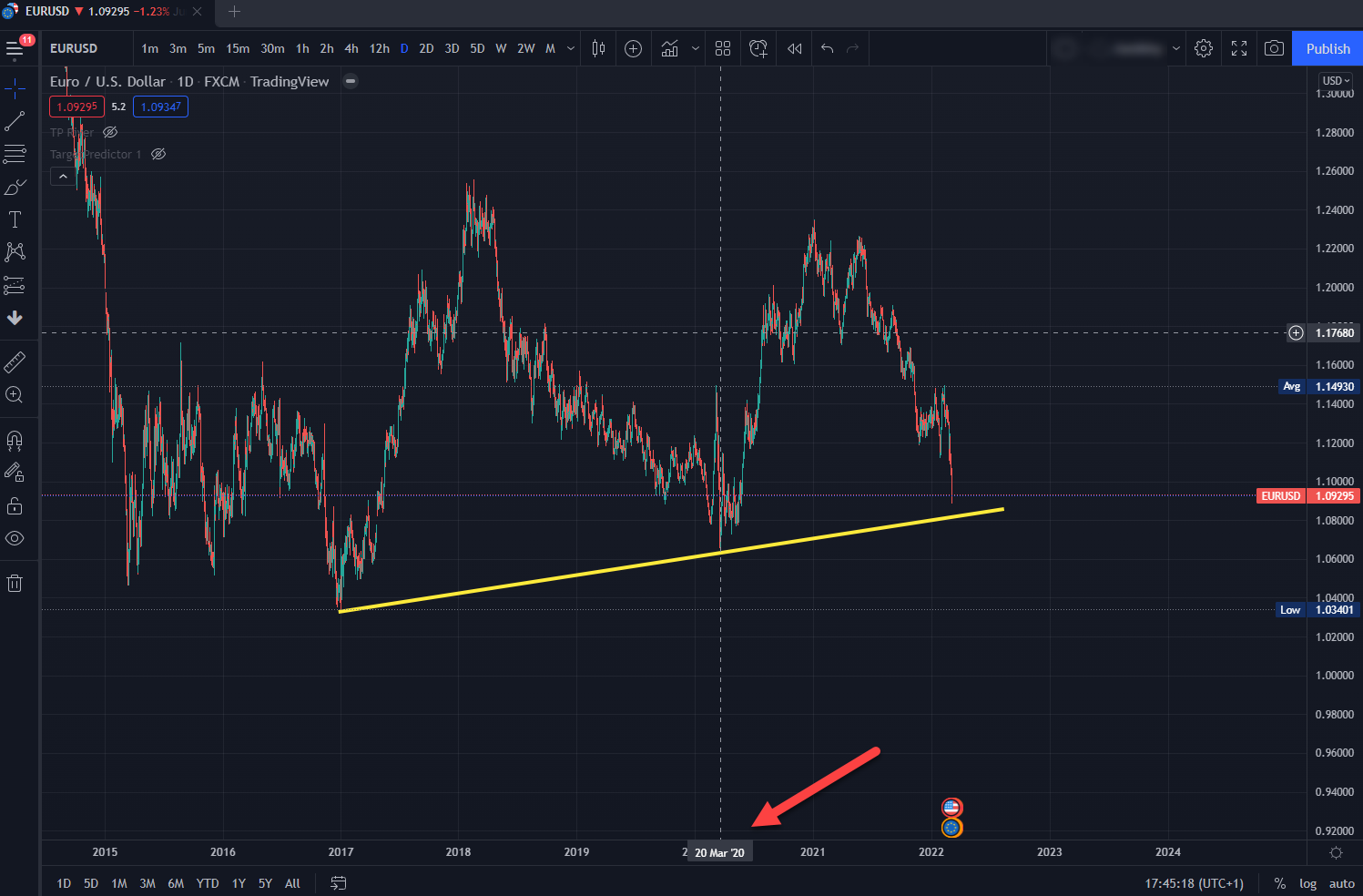Show the TP Finder indicator
Image resolution: width=1363 pixels, height=896 pixels.
110,132
